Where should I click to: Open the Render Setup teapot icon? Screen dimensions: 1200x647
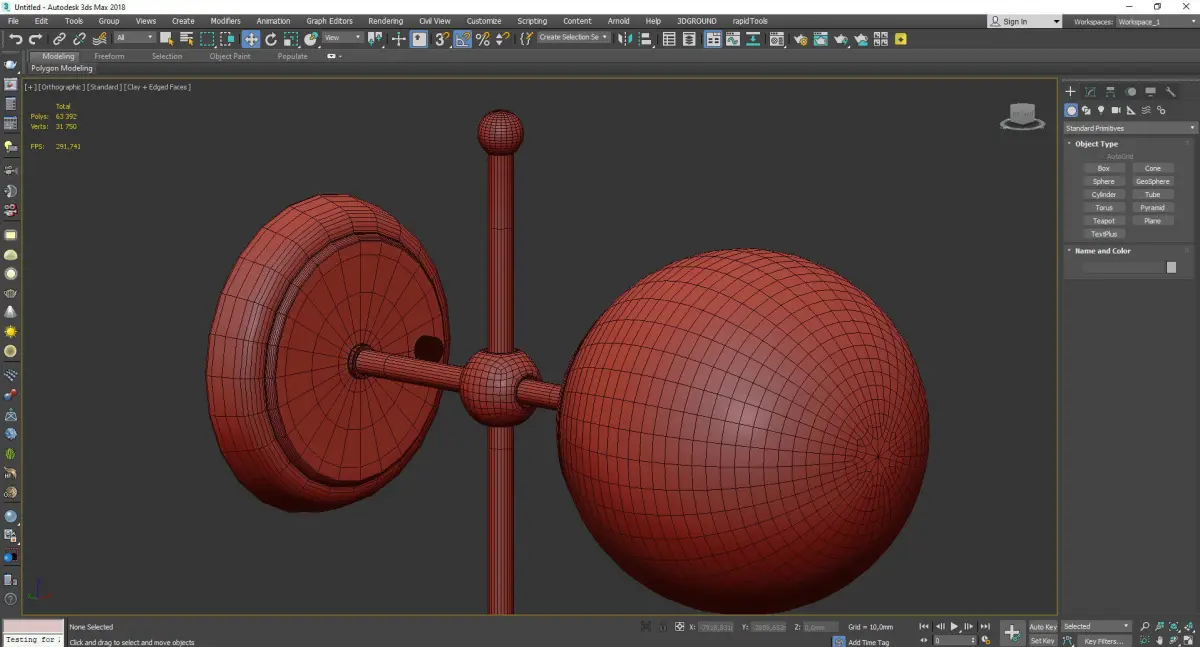click(x=800, y=38)
